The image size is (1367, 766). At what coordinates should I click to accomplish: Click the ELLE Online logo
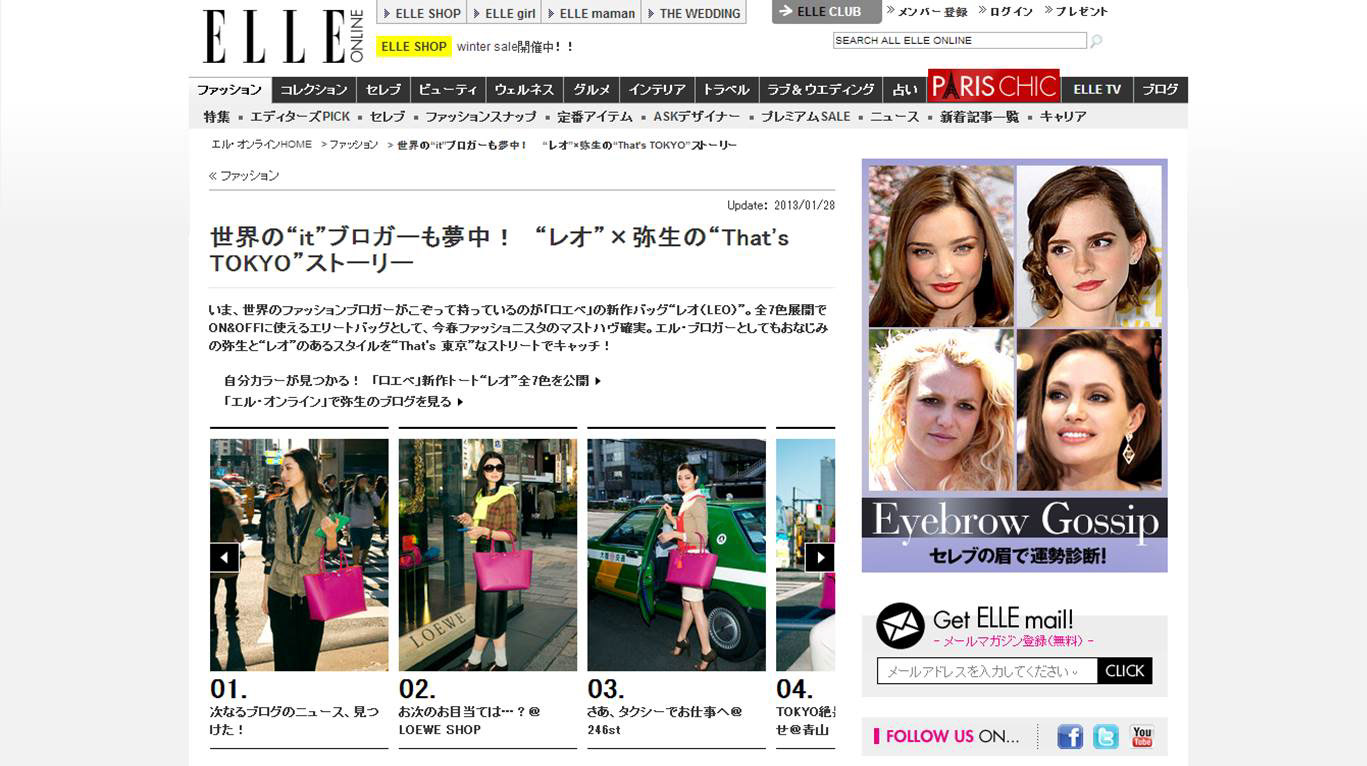click(284, 37)
